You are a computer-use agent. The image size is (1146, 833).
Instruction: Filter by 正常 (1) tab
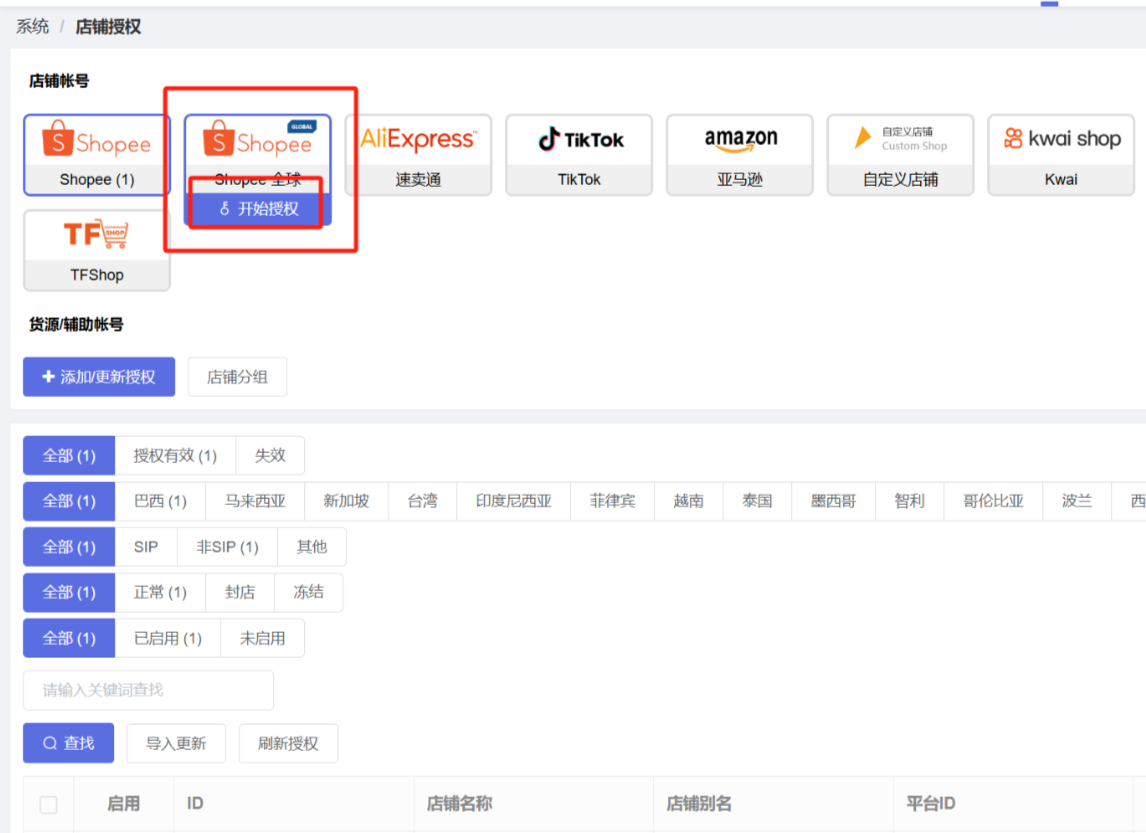160,593
